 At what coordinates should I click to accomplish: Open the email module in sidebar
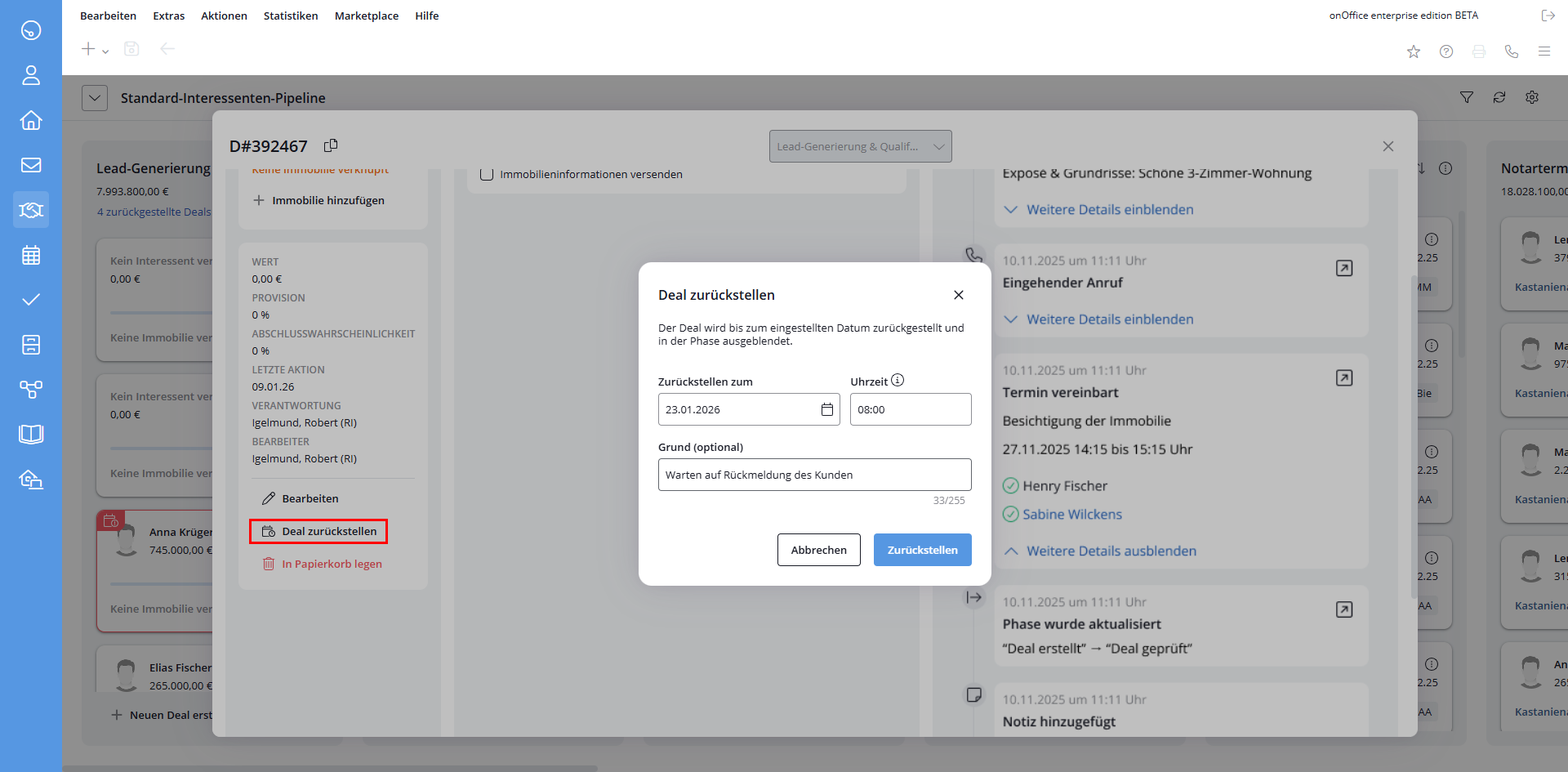pyautogui.click(x=31, y=165)
